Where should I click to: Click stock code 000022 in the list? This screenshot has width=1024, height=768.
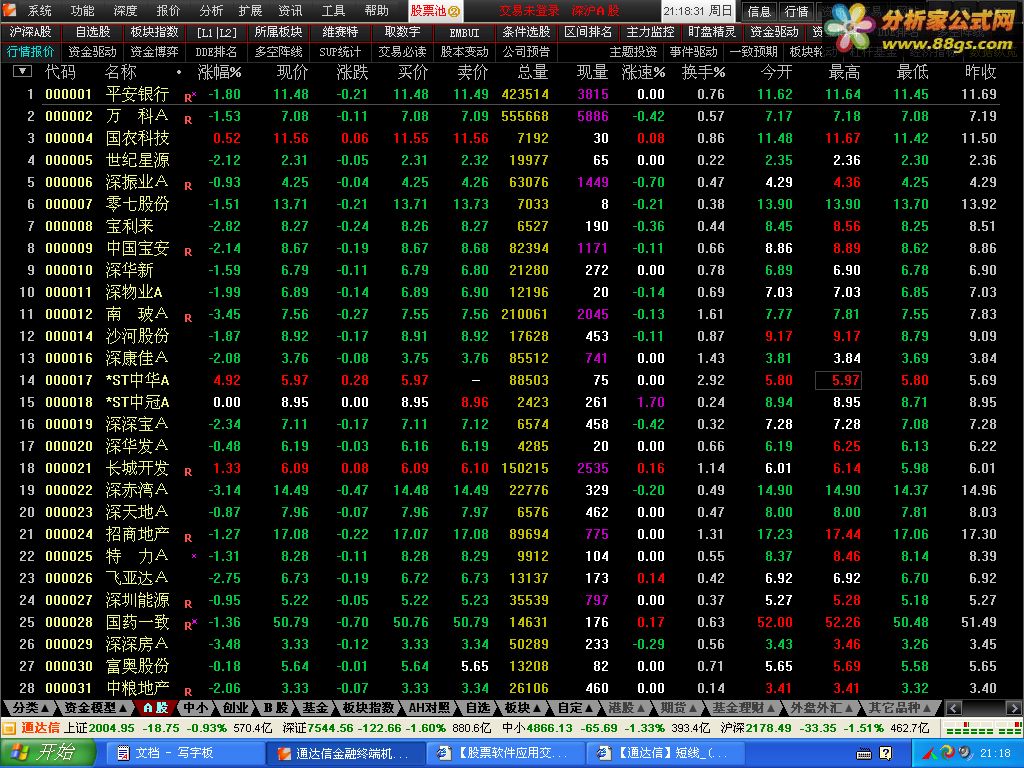tap(69, 490)
